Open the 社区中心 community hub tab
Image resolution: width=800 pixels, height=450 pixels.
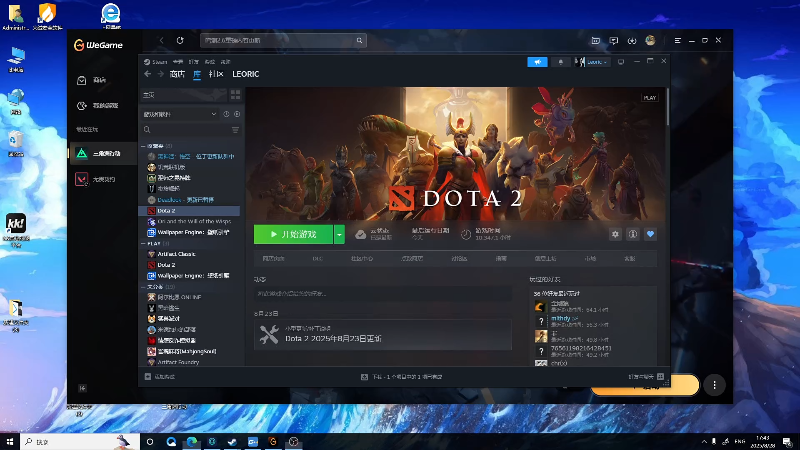[362, 259]
